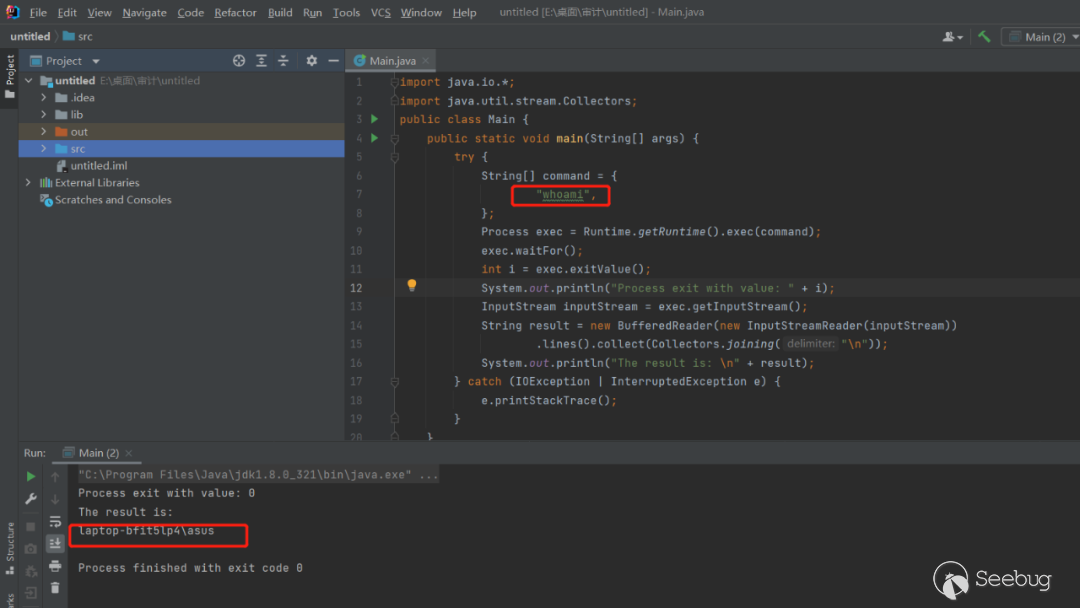Viewport: 1080px width, 608px height.
Task: Clear console output with the trash icon
Action: tap(55, 588)
